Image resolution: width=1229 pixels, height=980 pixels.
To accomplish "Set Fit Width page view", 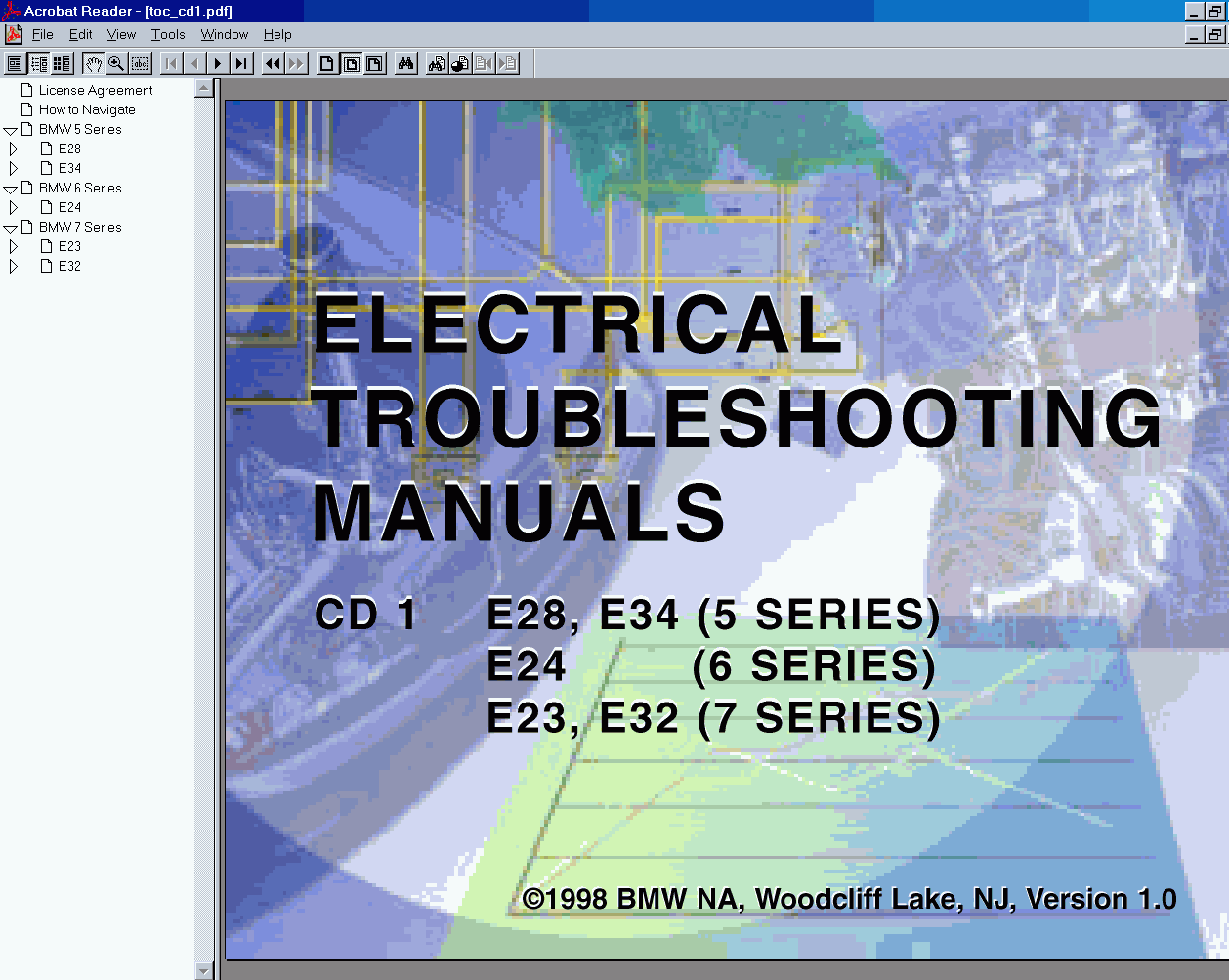I will click(374, 64).
